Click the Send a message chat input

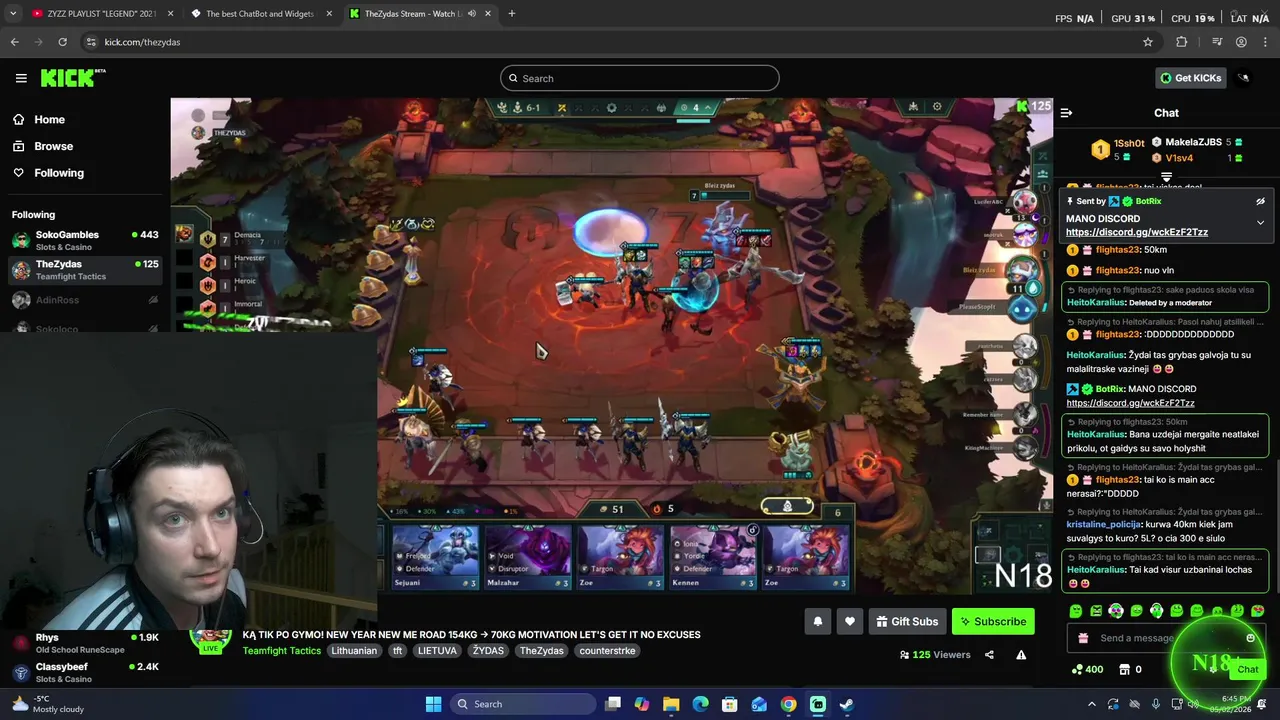(x=1165, y=638)
